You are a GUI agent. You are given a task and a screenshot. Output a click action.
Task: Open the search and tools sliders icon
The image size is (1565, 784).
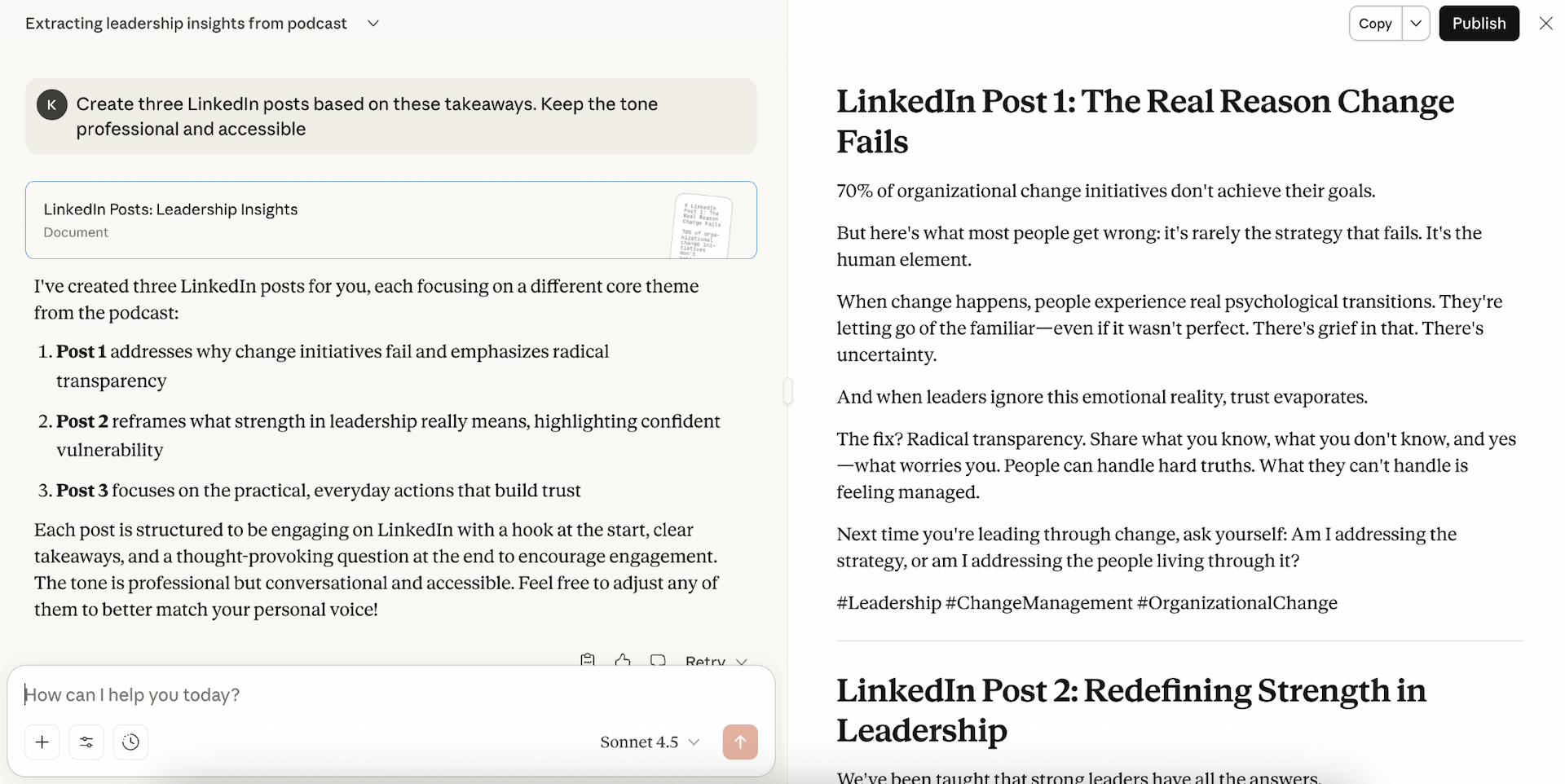pyautogui.click(x=86, y=742)
